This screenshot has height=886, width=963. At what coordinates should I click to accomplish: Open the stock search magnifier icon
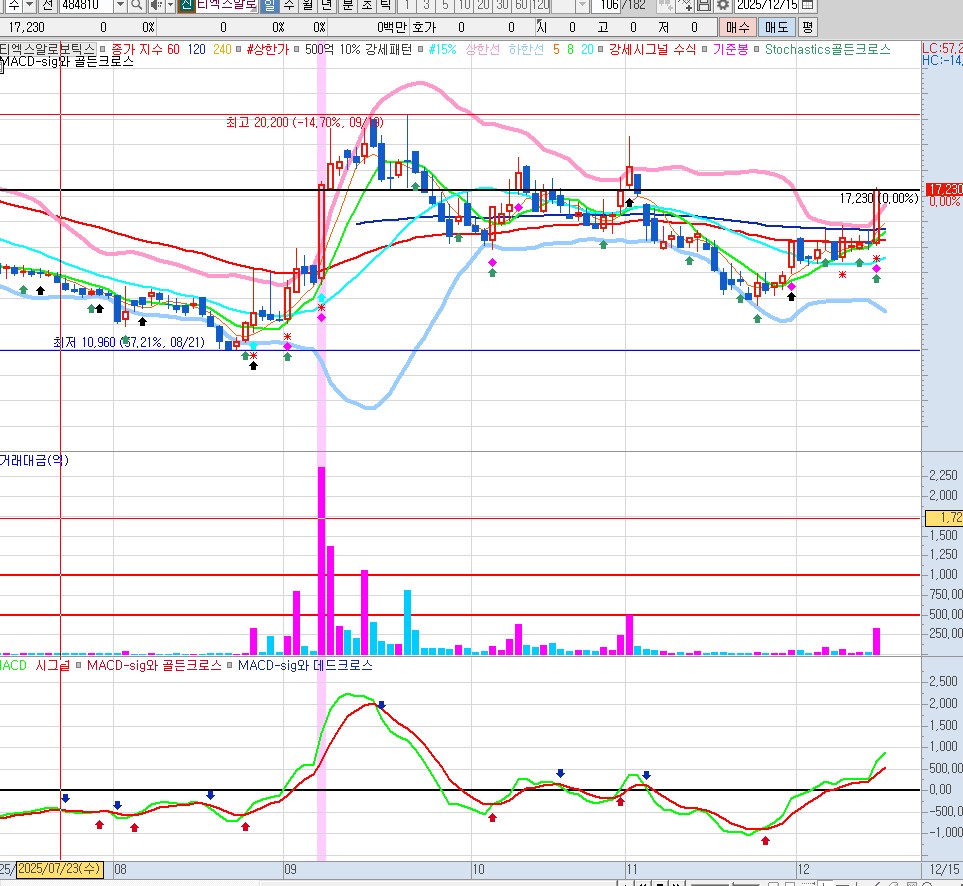coord(137,6)
